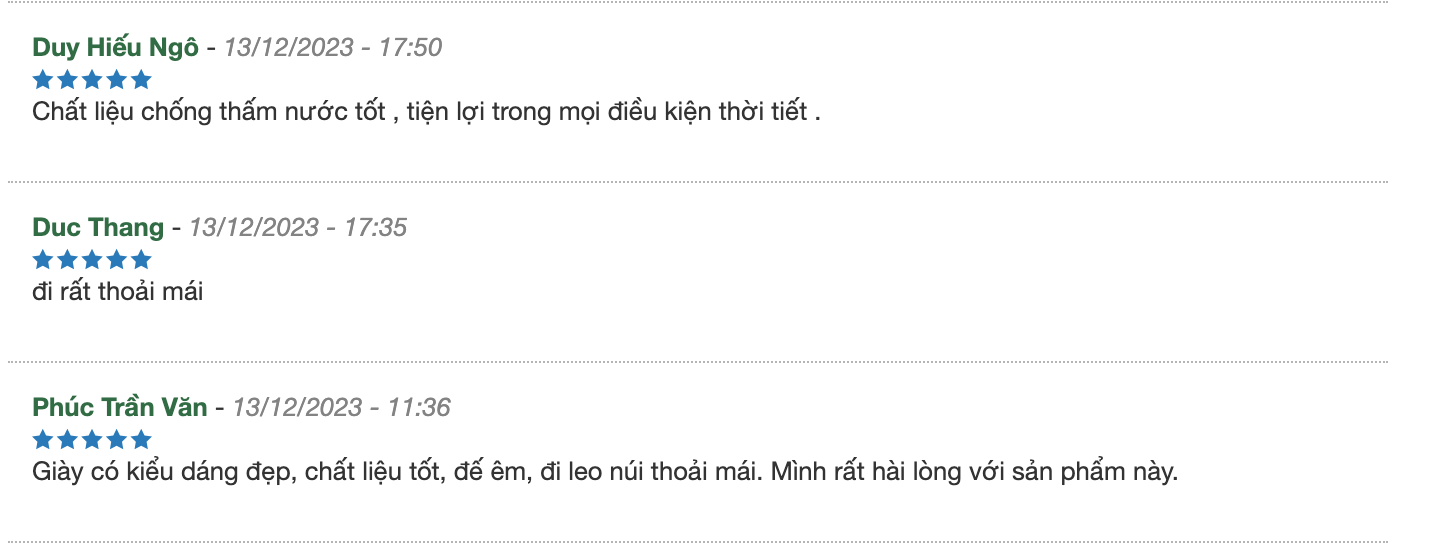
Task: Click third star of Phúc Trần Văn's rating
Action: pos(92,440)
